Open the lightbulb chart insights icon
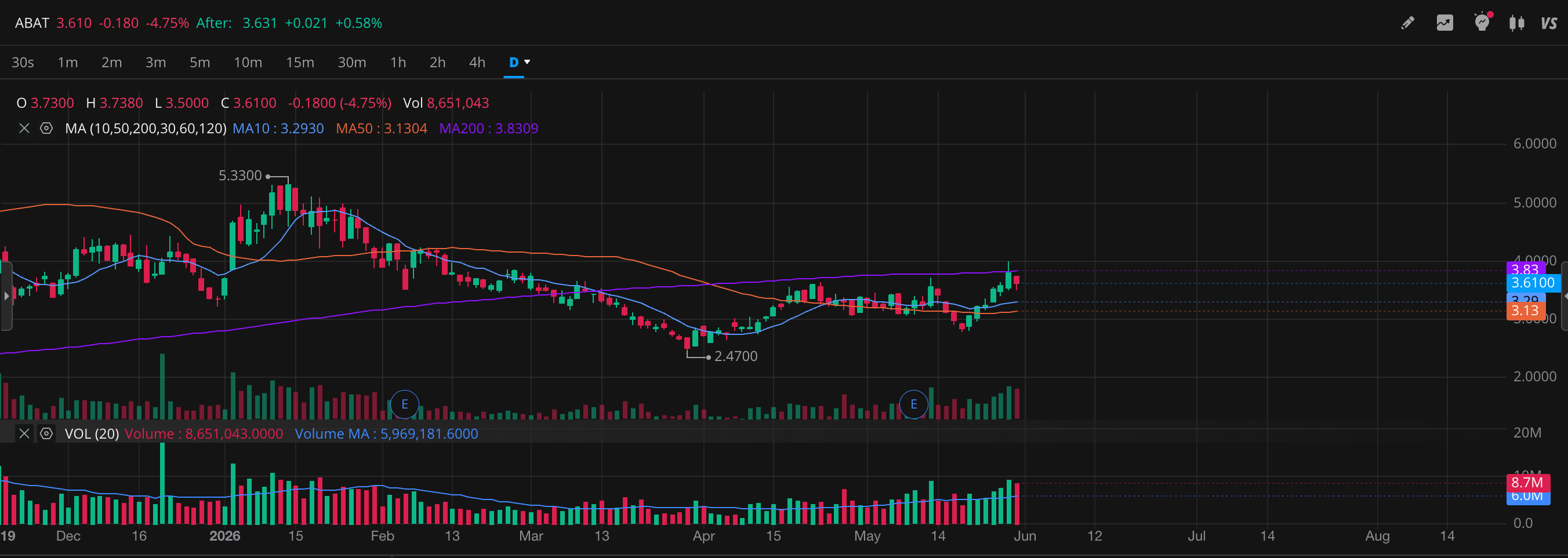 pos(1482,23)
